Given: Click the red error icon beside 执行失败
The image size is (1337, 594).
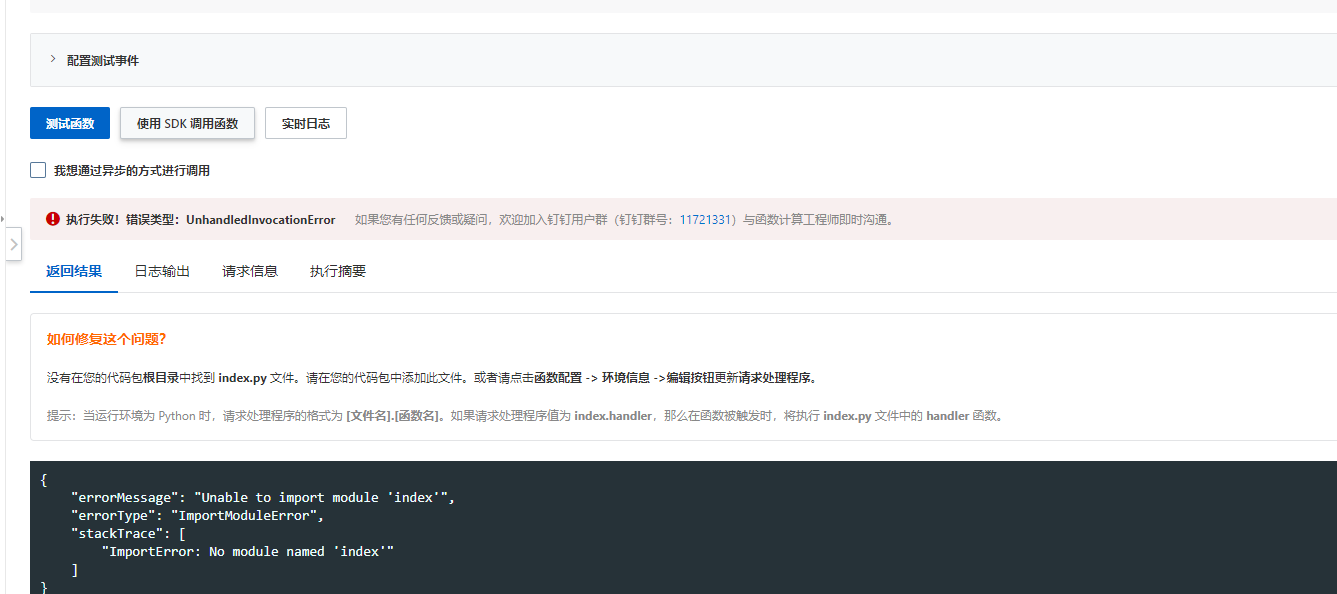Looking at the screenshot, I should click(53, 219).
